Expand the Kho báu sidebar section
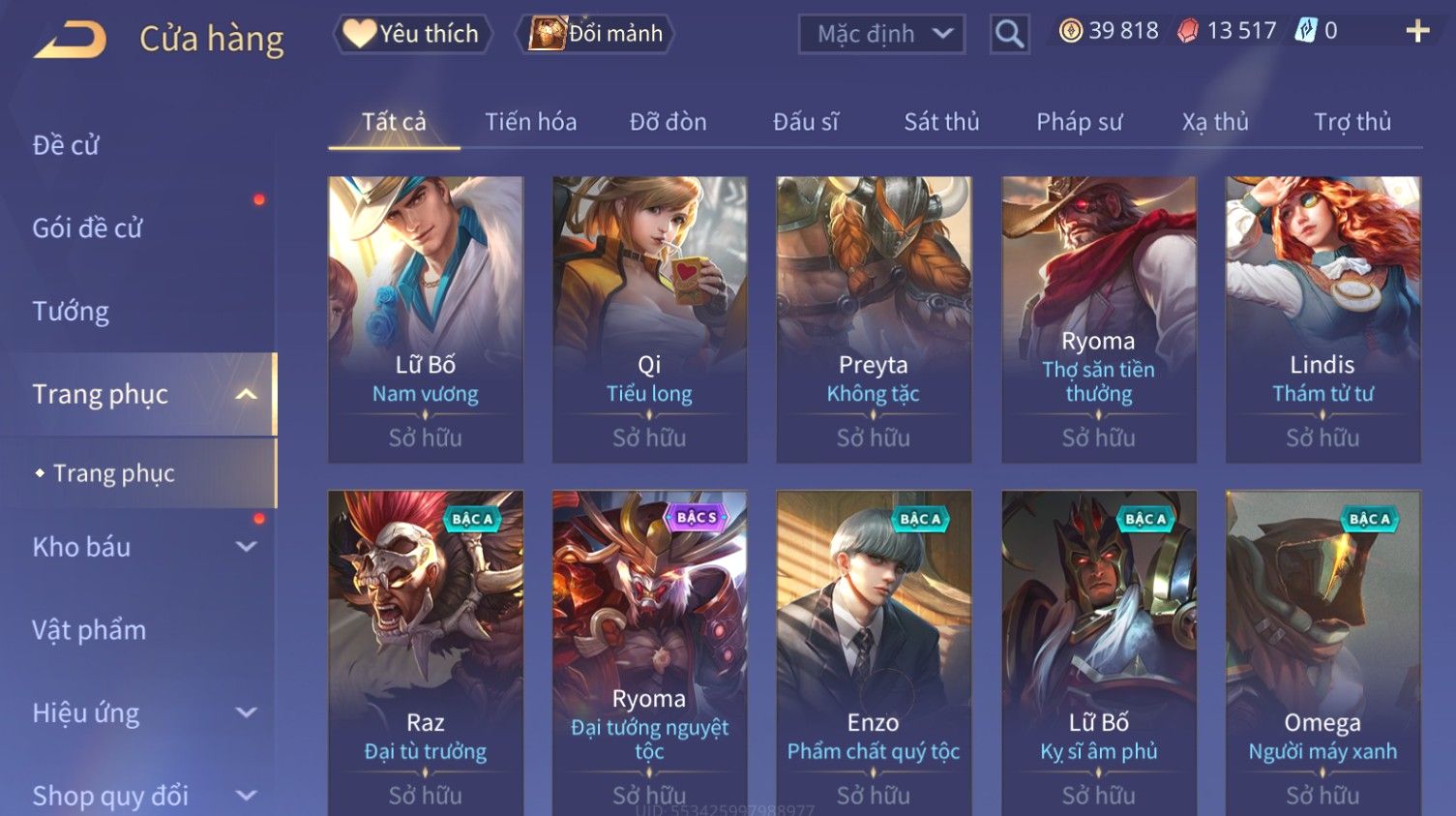Image resolution: width=1456 pixels, height=816 pixels. point(247,547)
